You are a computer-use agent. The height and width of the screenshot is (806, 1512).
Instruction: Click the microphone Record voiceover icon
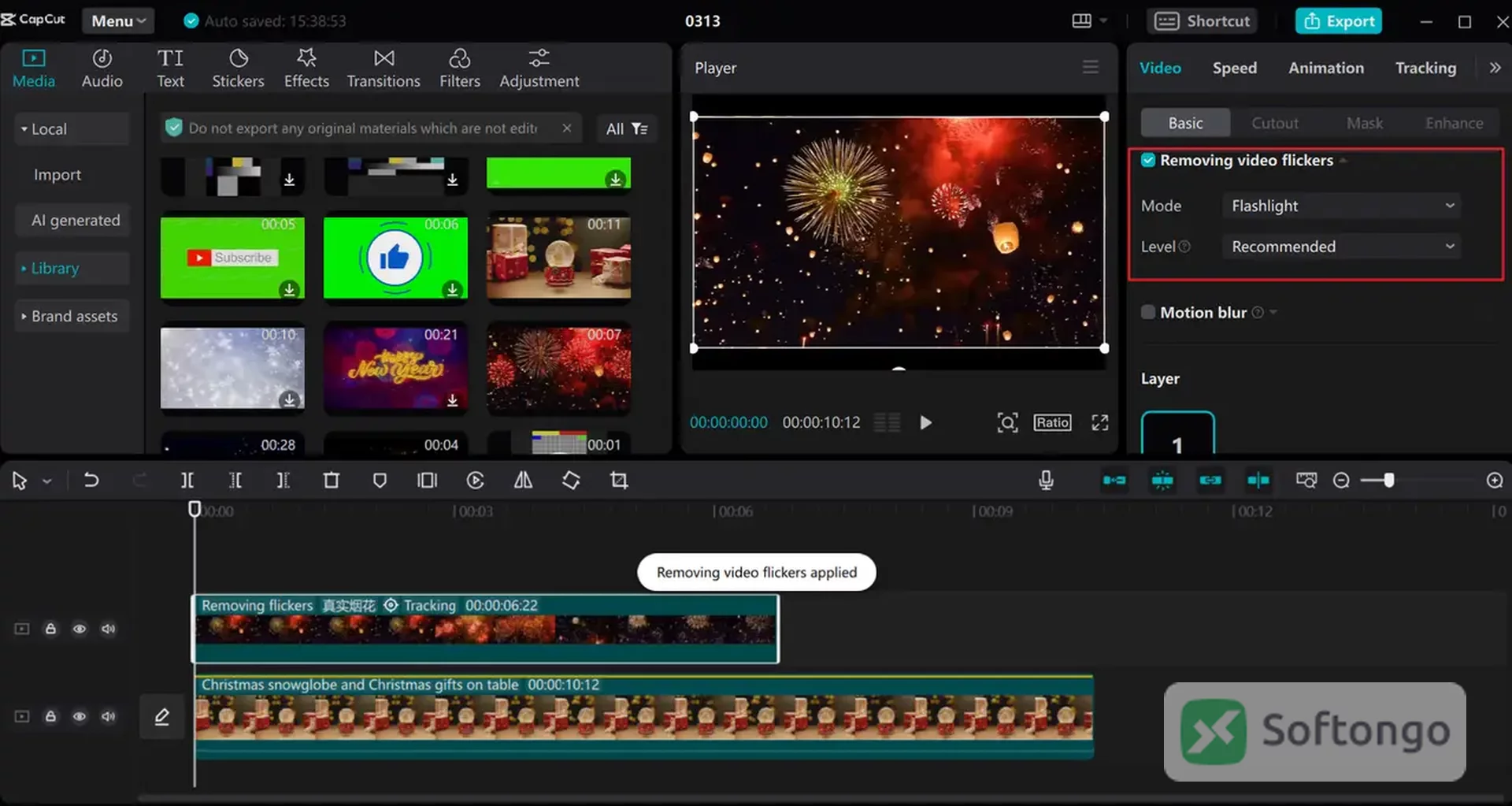pos(1046,480)
